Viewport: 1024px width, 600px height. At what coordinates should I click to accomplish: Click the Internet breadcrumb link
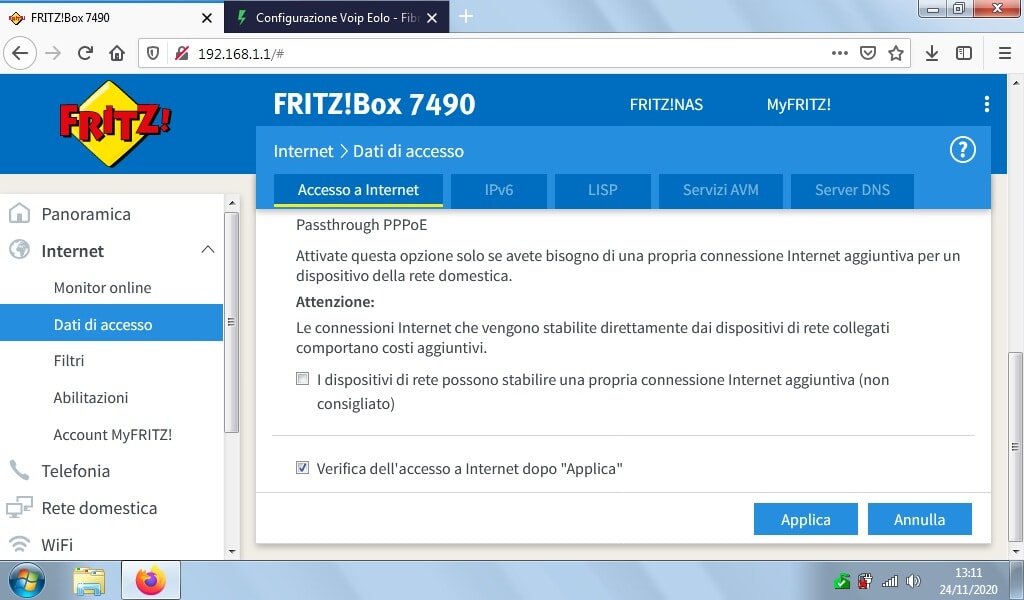coord(303,151)
